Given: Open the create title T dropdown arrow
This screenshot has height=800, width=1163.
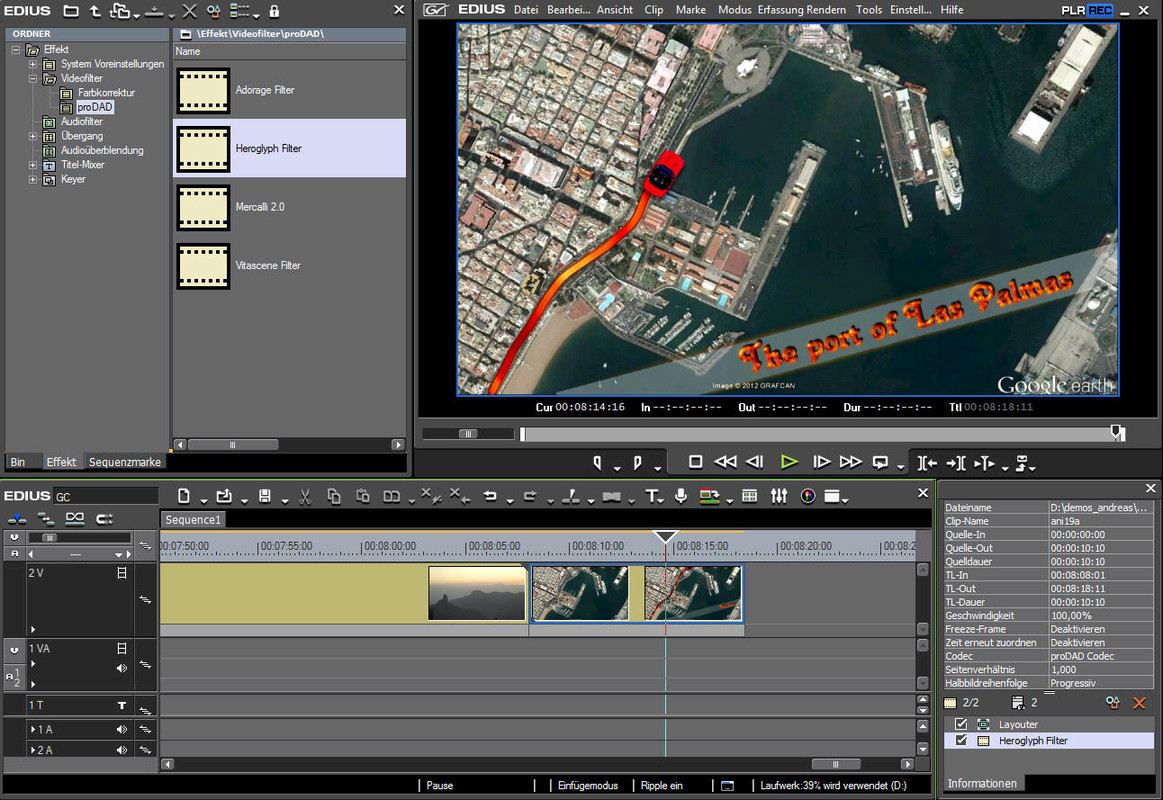Looking at the screenshot, I should (662, 500).
